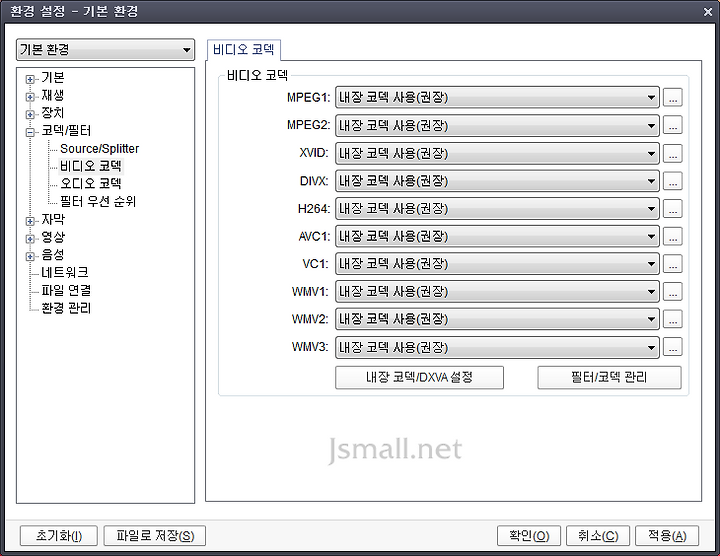Select 필터 우선 순위 tree item
This screenshot has height=556, width=720.
tap(98, 202)
